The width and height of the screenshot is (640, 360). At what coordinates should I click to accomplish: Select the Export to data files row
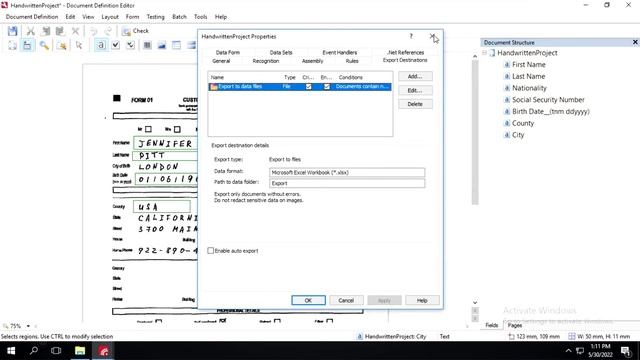point(300,87)
